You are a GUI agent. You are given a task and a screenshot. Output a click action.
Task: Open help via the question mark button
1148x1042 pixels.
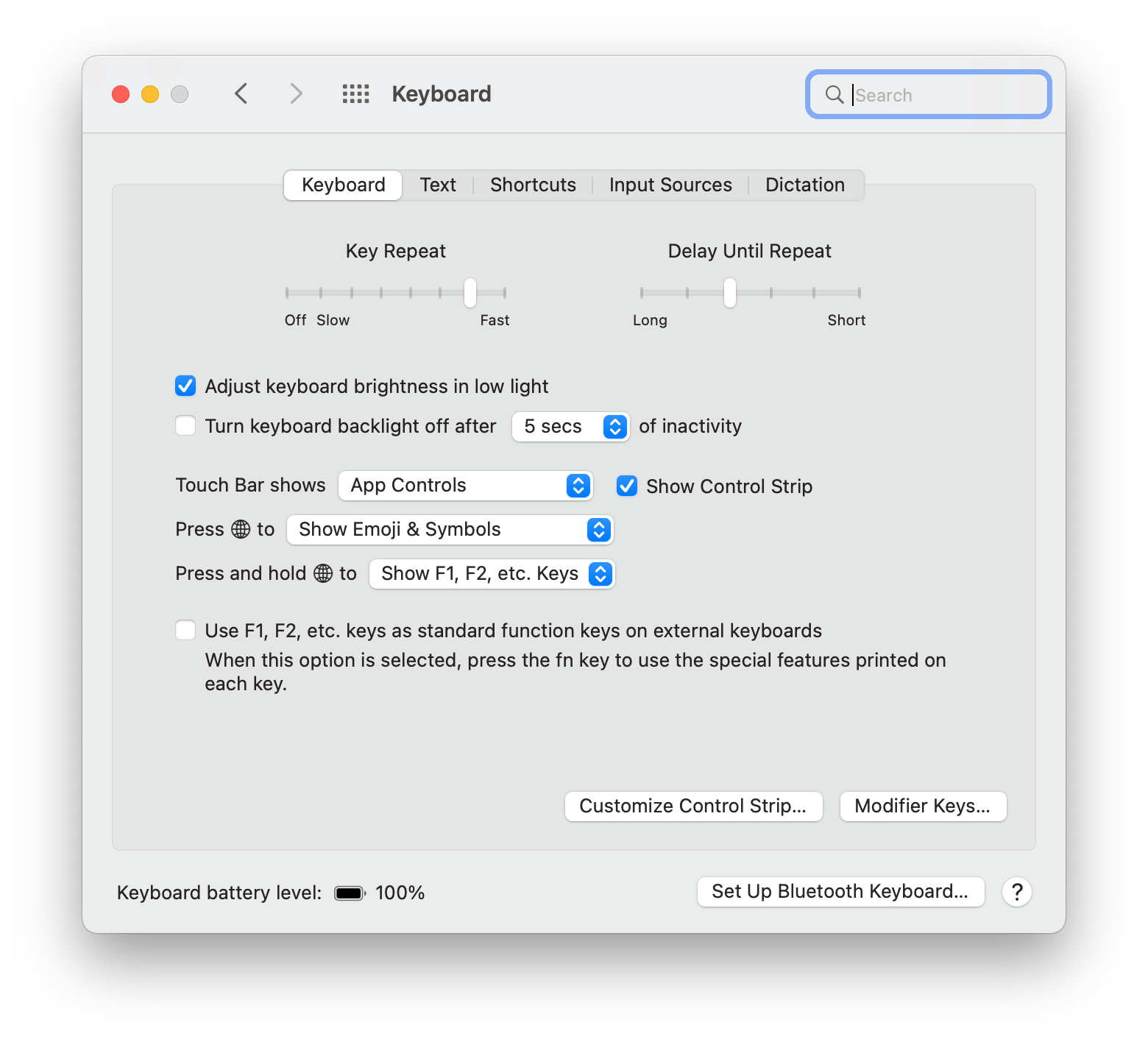click(x=1017, y=892)
